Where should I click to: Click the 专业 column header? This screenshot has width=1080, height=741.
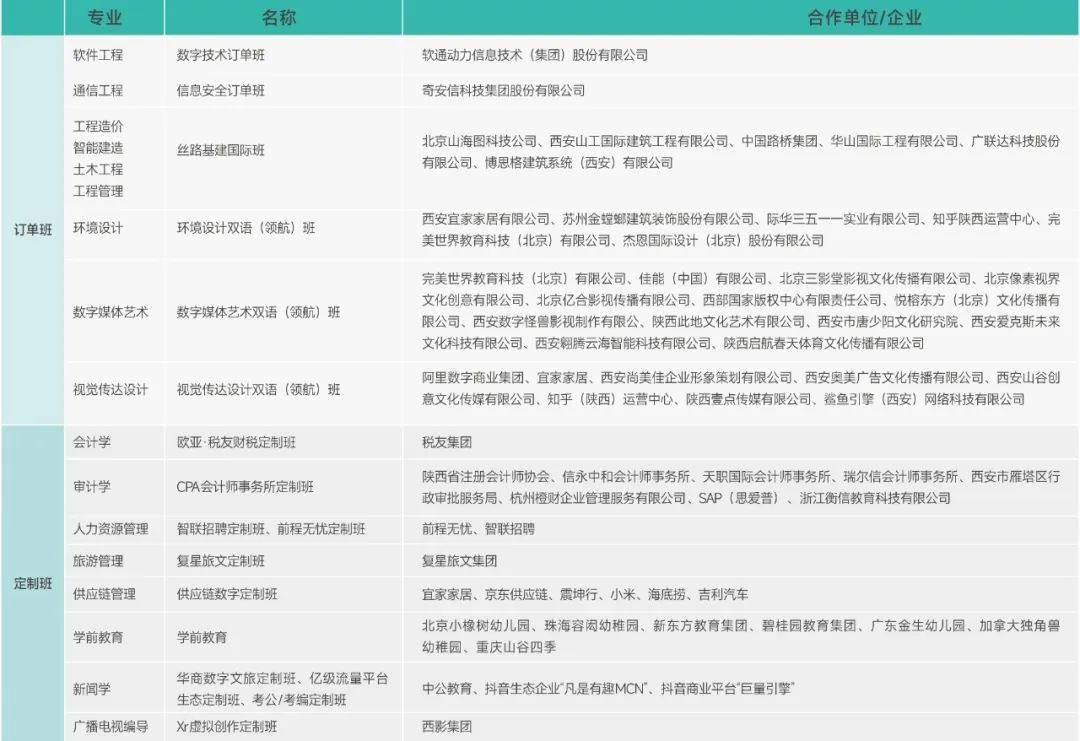105,18
